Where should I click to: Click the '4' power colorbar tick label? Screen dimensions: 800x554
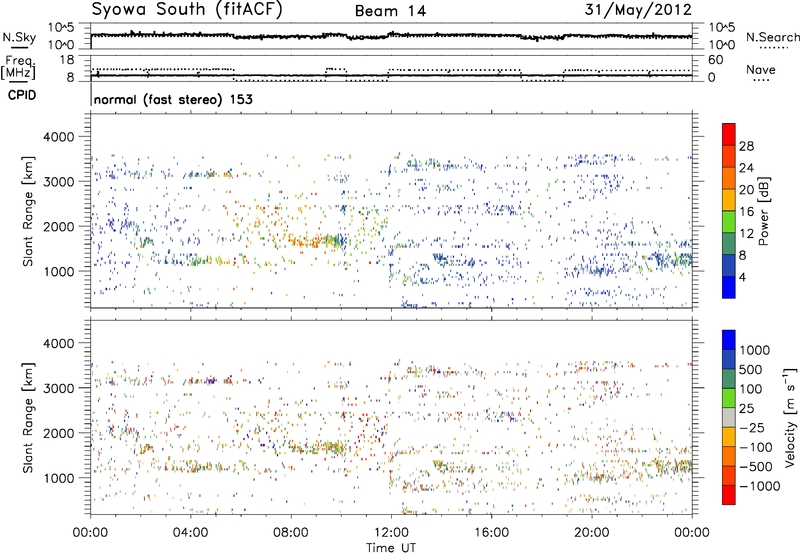coord(742,278)
